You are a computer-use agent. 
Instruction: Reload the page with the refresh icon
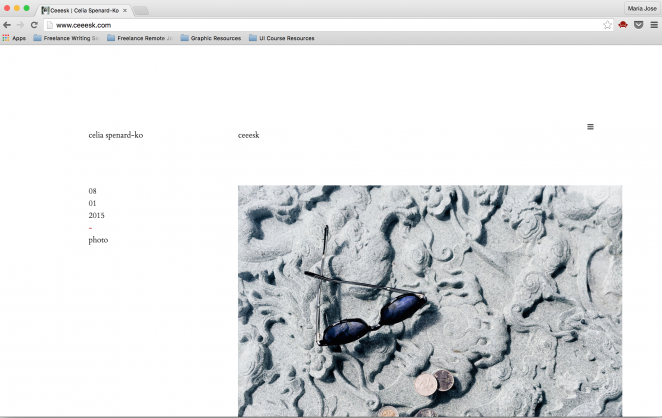(x=34, y=25)
